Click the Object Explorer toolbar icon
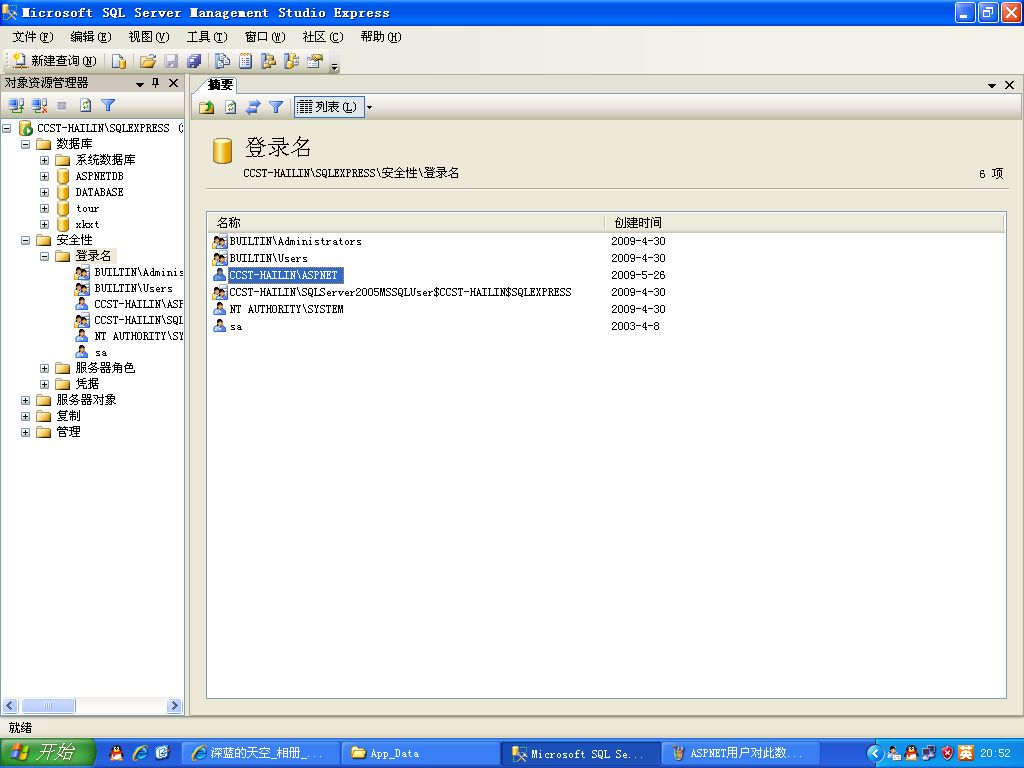This screenshot has width=1024, height=768. coord(268,61)
